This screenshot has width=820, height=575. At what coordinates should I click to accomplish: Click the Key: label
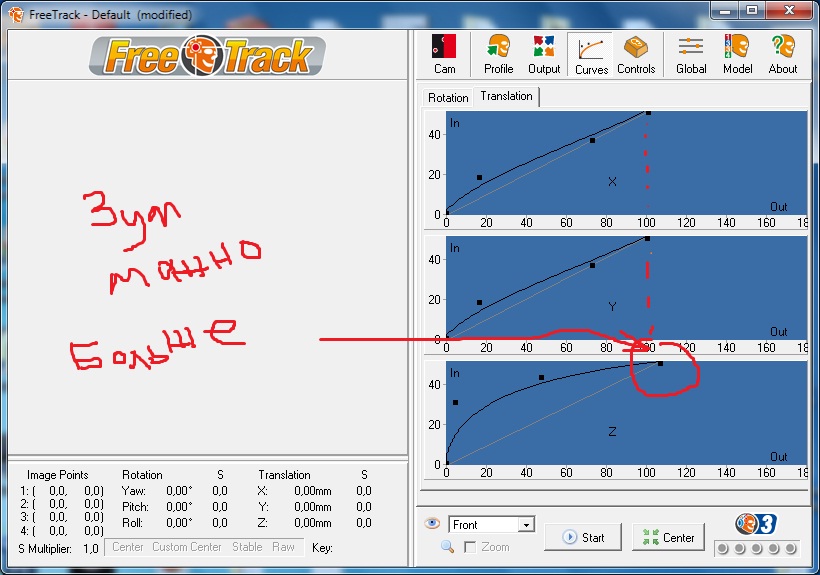(322, 548)
